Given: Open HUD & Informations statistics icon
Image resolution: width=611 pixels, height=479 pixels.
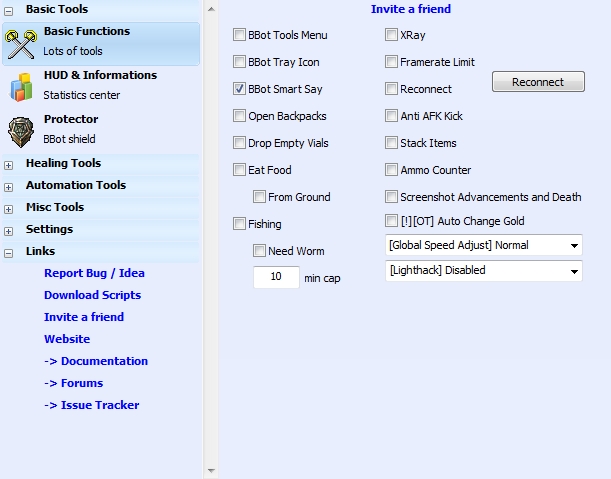Looking at the screenshot, I should point(21,86).
